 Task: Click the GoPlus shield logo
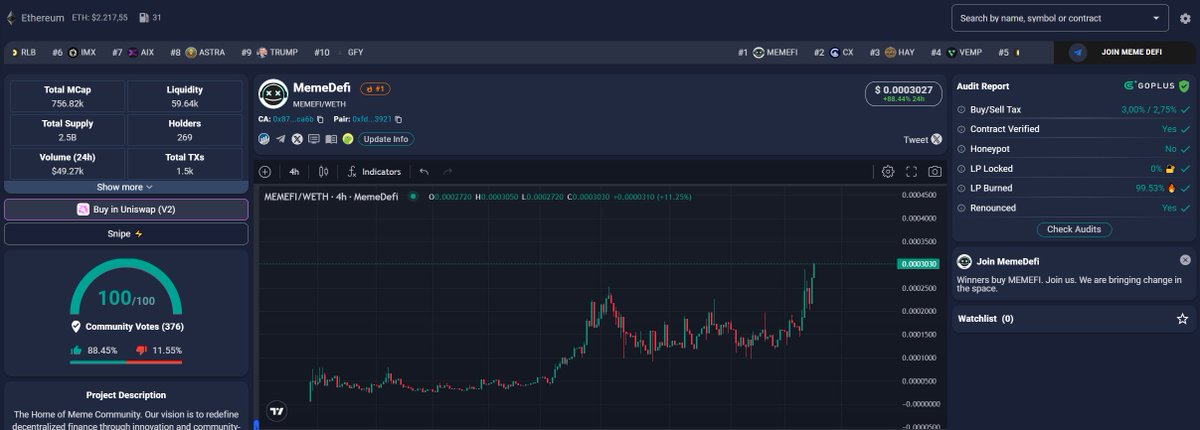coord(1185,86)
